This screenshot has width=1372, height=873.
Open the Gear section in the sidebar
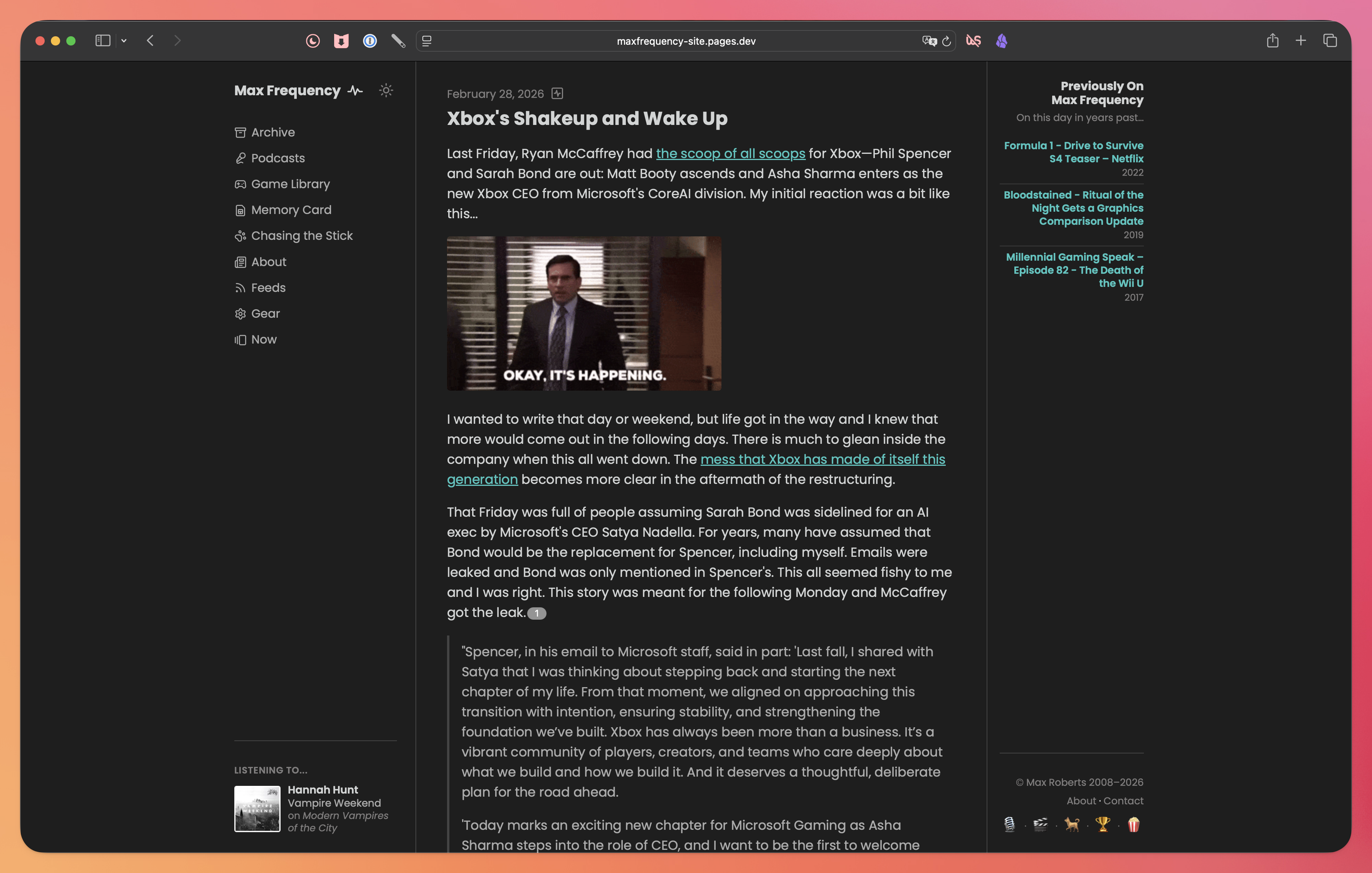[x=266, y=313]
